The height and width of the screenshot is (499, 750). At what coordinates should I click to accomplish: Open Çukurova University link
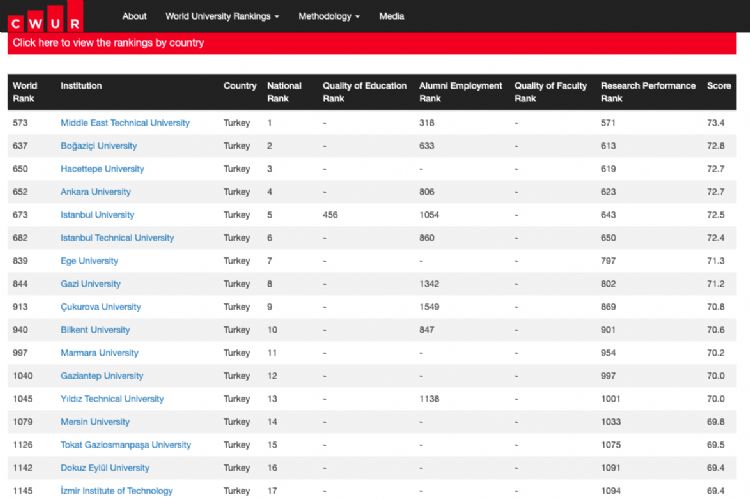(x=101, y=307)
